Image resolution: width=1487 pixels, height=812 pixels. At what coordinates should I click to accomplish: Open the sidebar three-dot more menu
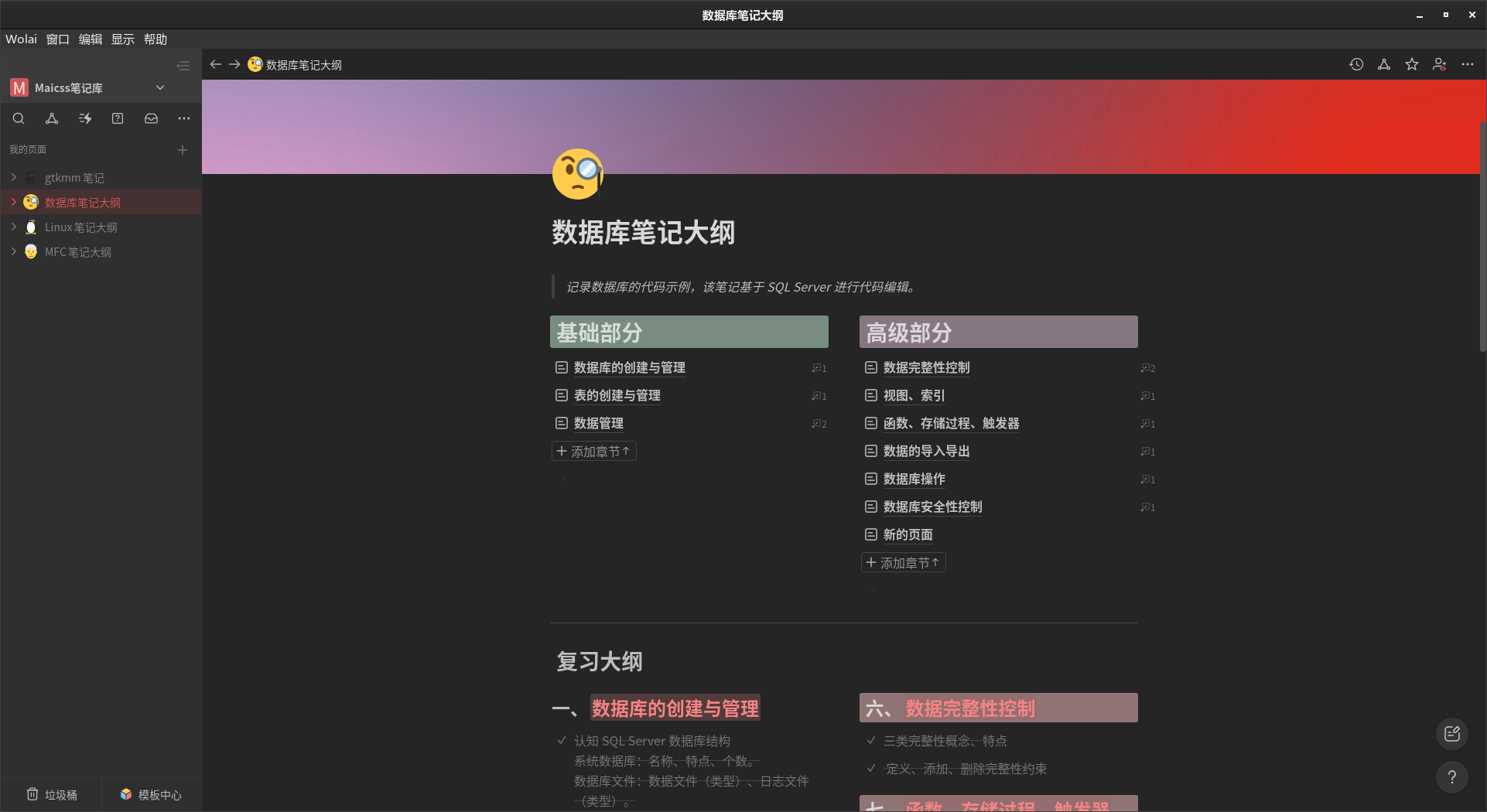tap(183, 118)
